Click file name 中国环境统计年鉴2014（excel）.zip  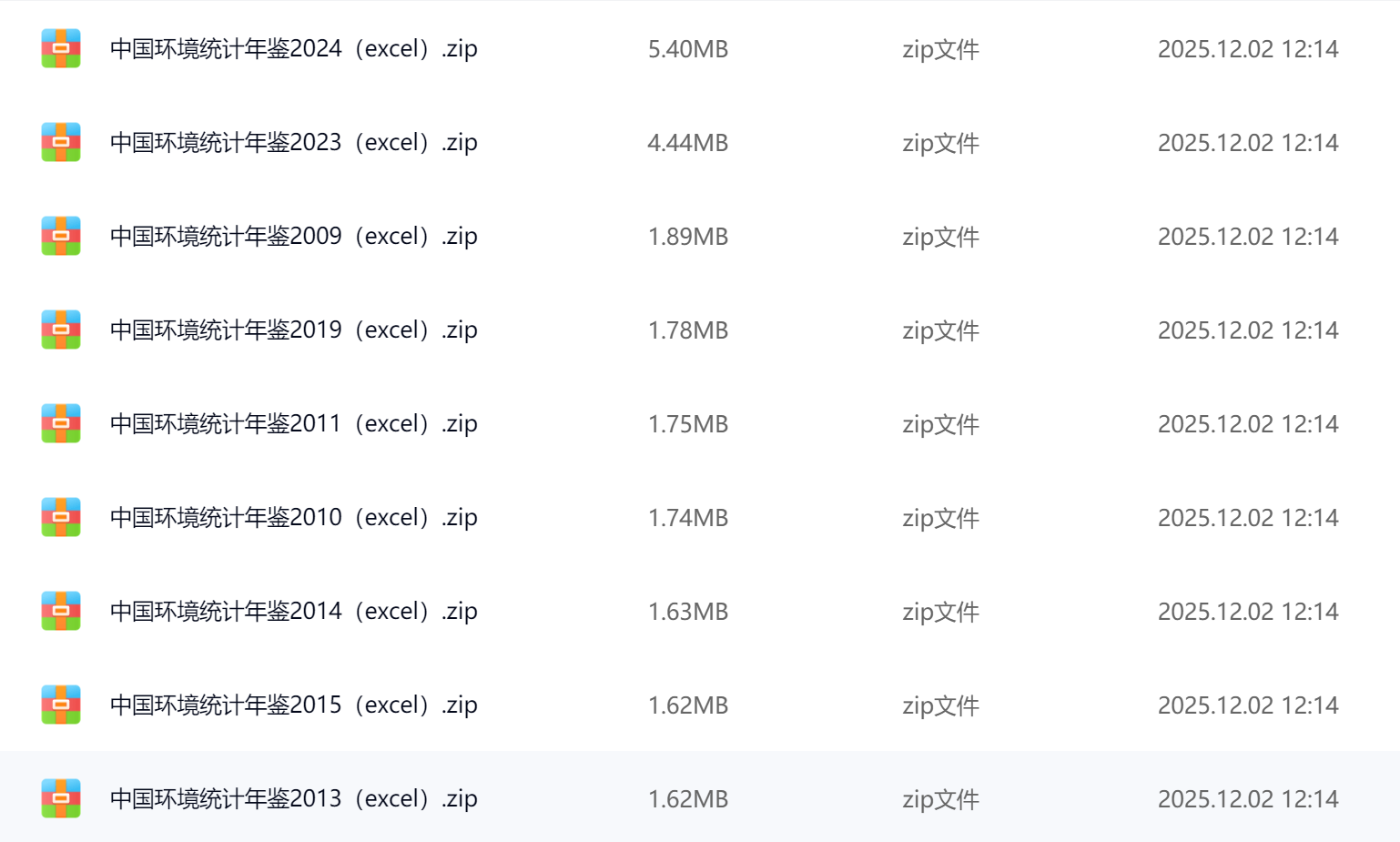click(x=293, y=611)
